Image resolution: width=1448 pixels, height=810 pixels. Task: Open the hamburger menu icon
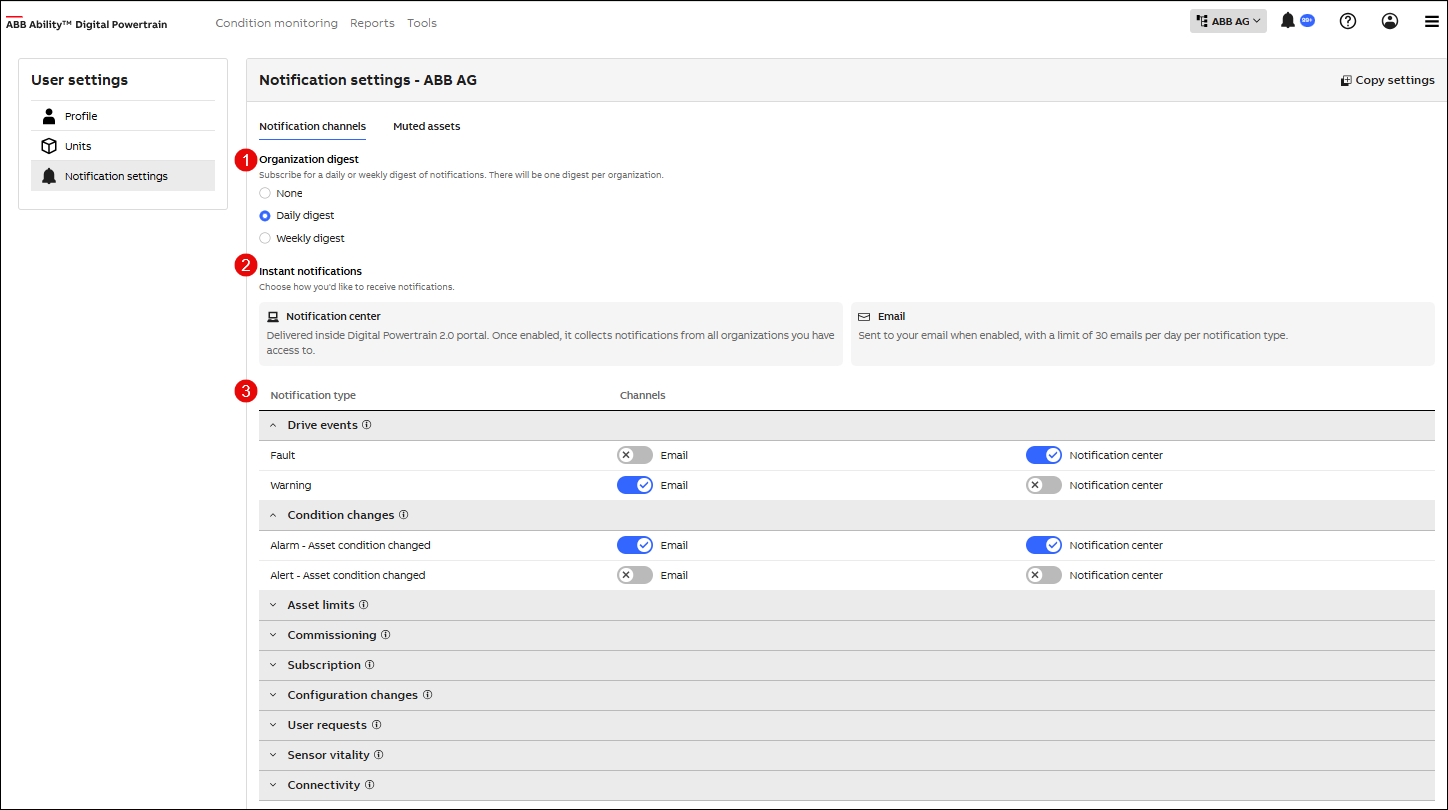(1431, 21)
